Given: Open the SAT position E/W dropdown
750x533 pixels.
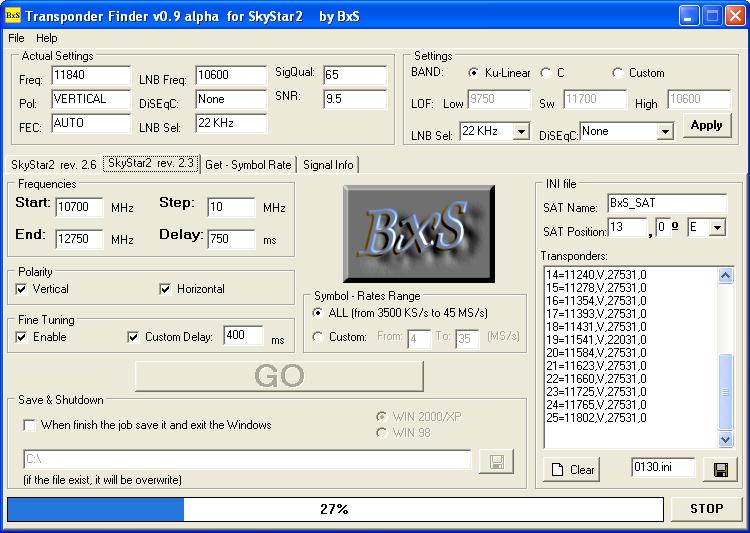Looking at the screenshot, I should tap(717, 228).
